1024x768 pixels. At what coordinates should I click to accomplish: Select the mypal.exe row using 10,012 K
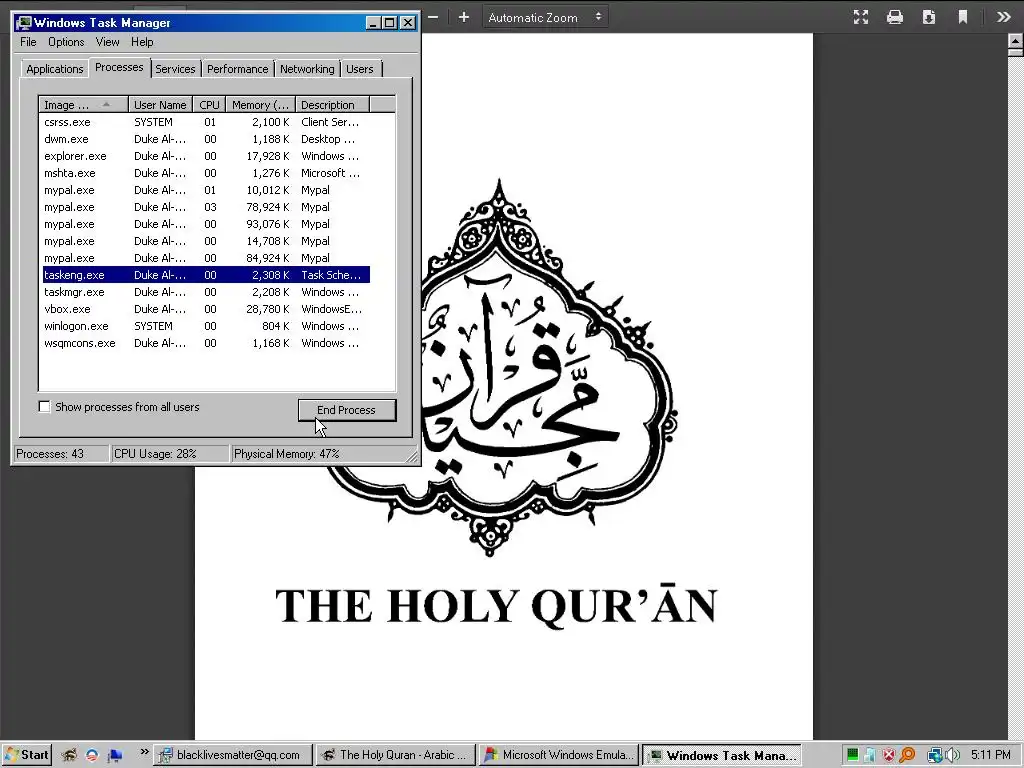coord(206,190)
